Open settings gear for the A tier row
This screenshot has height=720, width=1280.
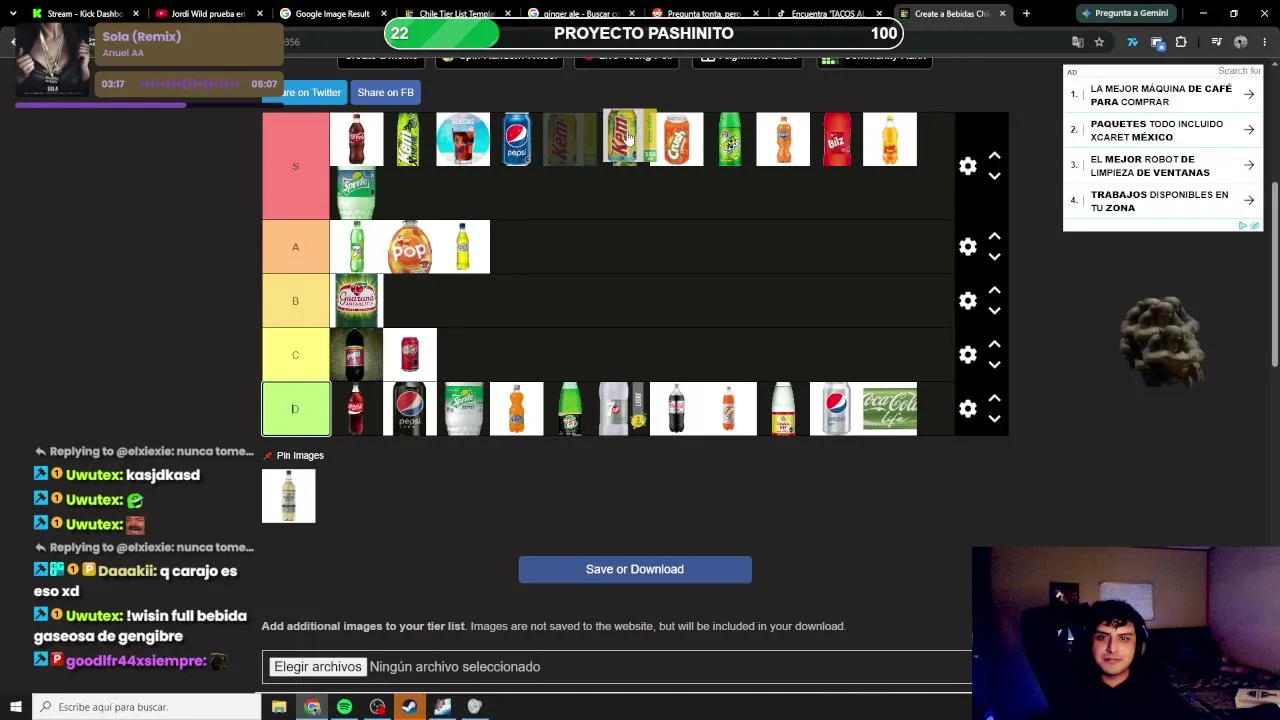[967, 247]
